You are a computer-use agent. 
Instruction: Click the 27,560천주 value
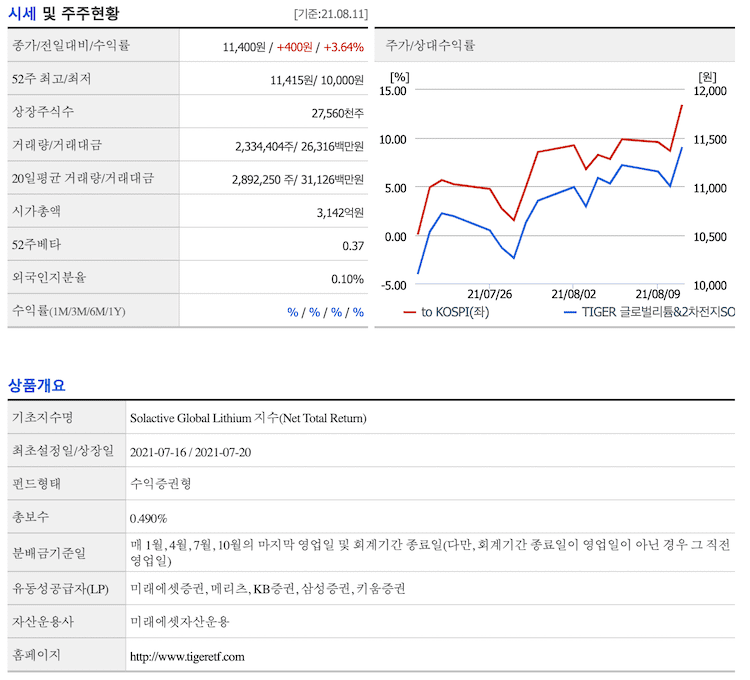tap(338, 113)
